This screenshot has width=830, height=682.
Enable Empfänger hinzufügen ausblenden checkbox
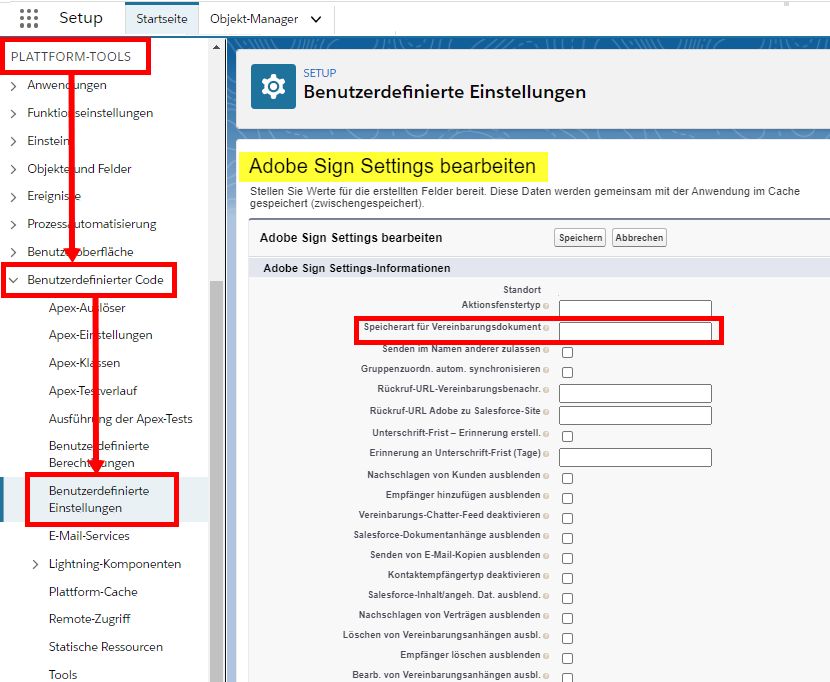point(567,498)
